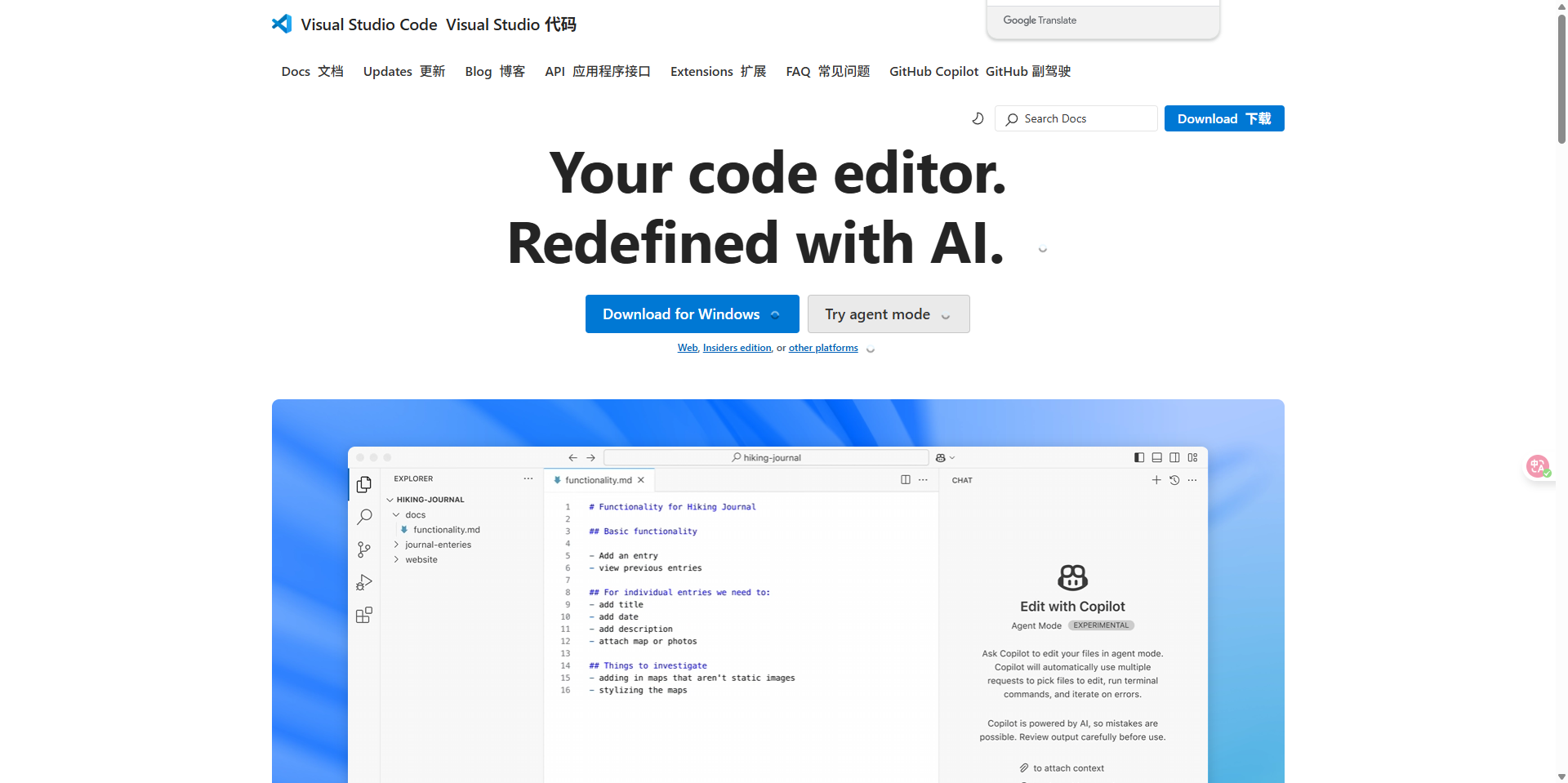The height and width of the screenshot is (783, 1568).
Task: Click the Try agent mode button
Action: tap(889, 314)
